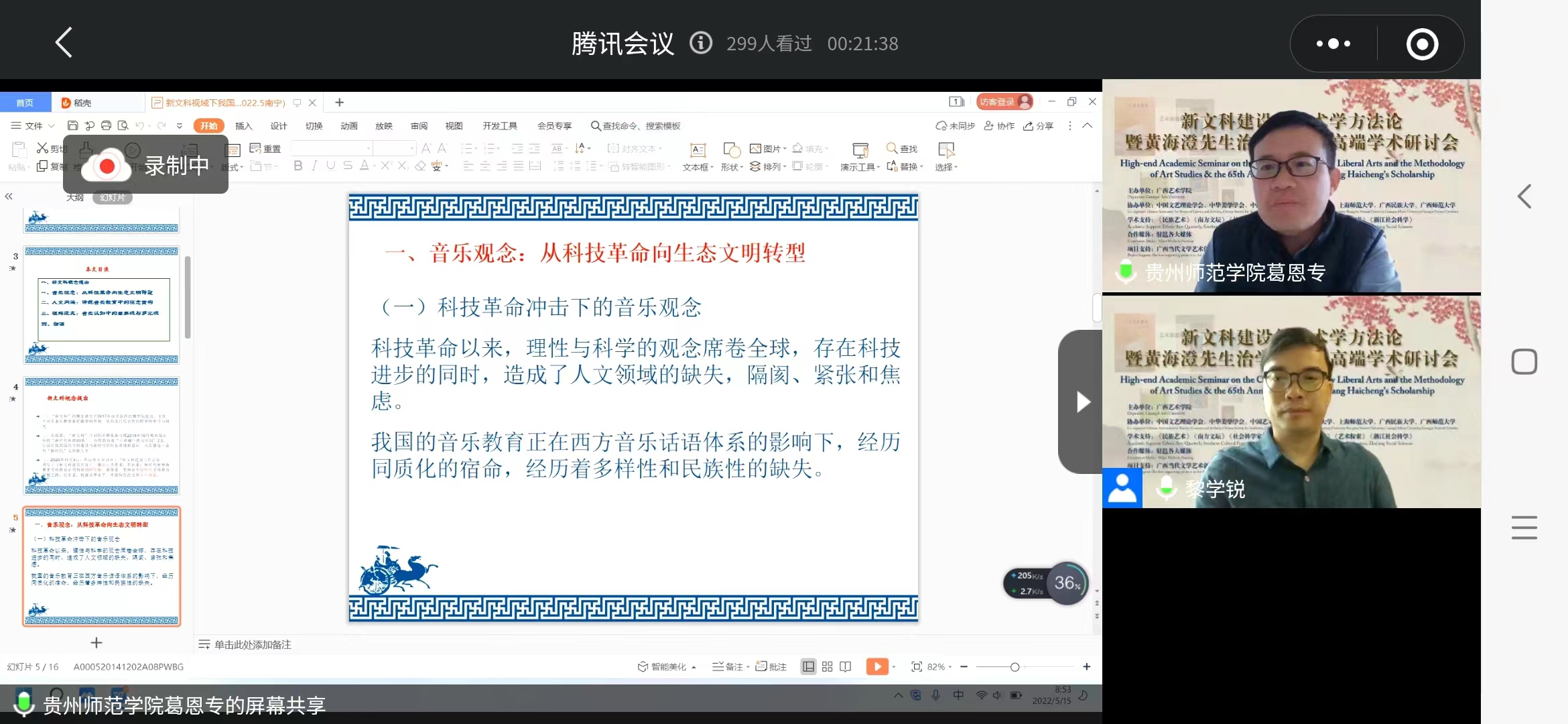Image resolution: width=1568 pixels, height=724 pixels.
Task: Open the 设计 design ribbon tab
Action: [278, 126]
